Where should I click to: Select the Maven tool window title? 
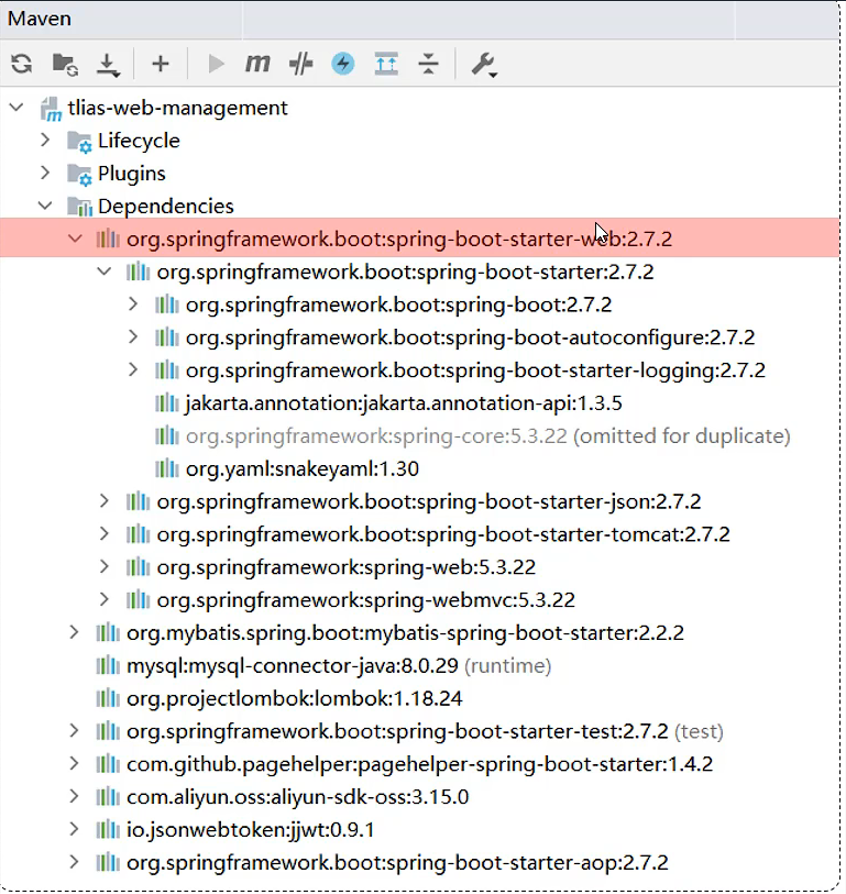tap(39, 19)
